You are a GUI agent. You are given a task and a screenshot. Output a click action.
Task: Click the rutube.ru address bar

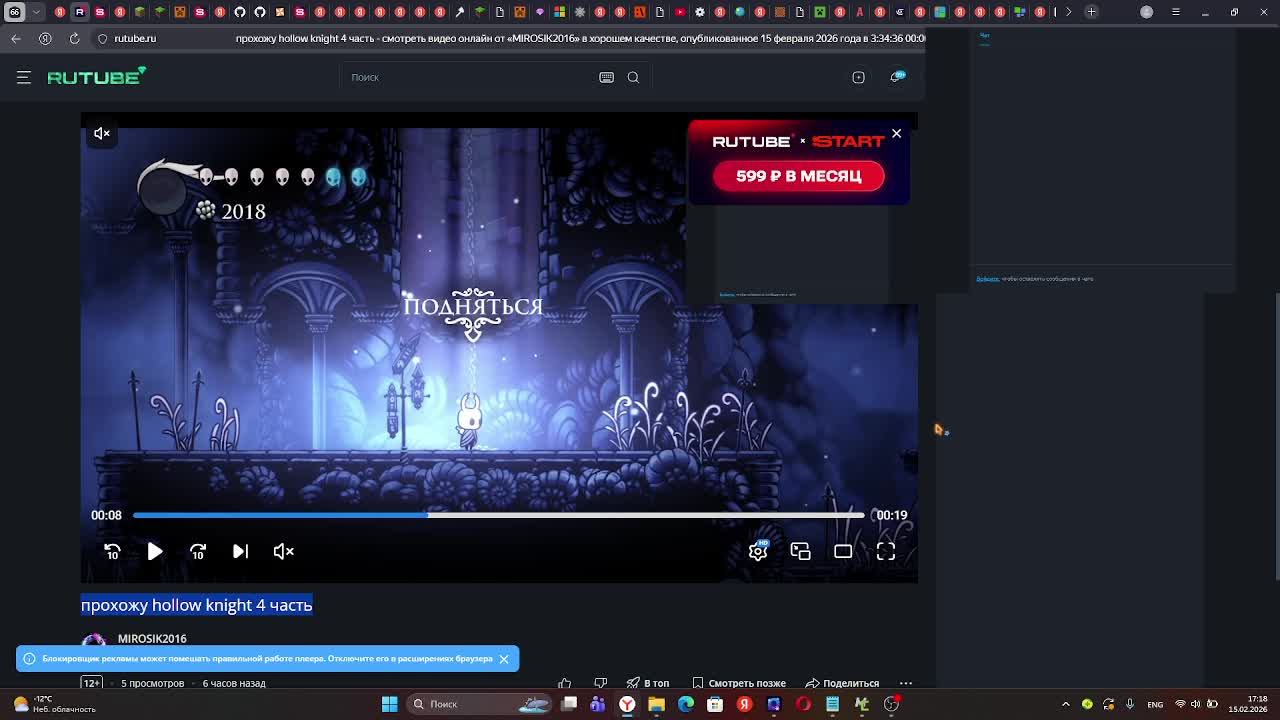135,38
